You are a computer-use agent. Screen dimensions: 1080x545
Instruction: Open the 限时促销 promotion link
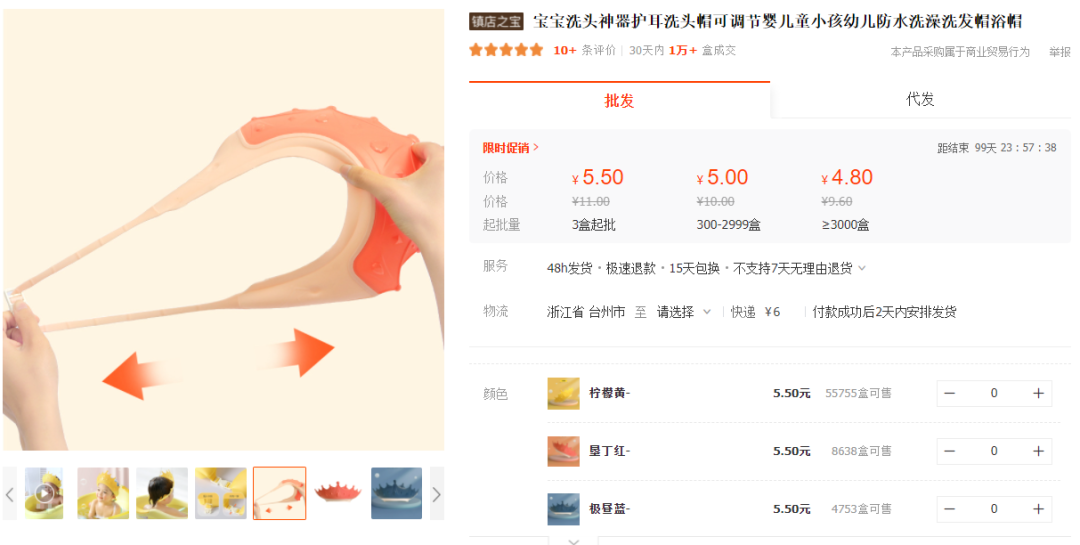click(510, 147)
